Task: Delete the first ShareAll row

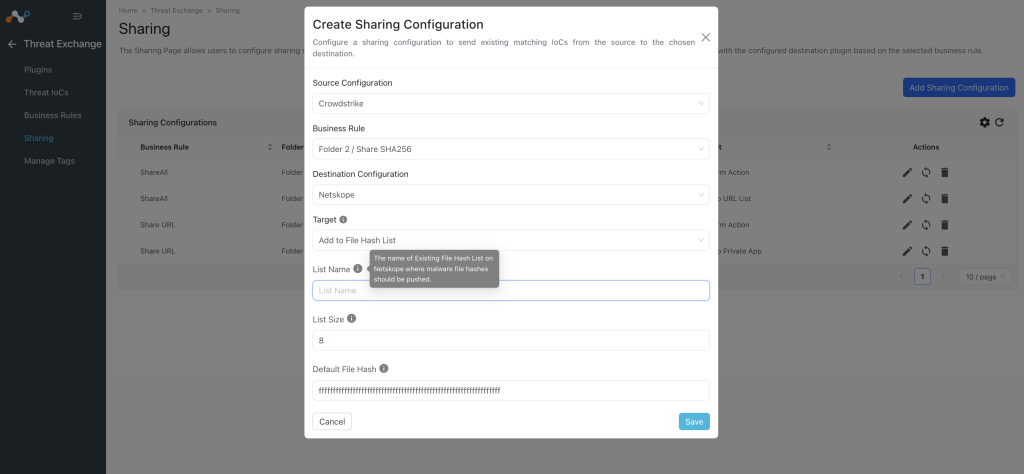Action: [944, 172]
